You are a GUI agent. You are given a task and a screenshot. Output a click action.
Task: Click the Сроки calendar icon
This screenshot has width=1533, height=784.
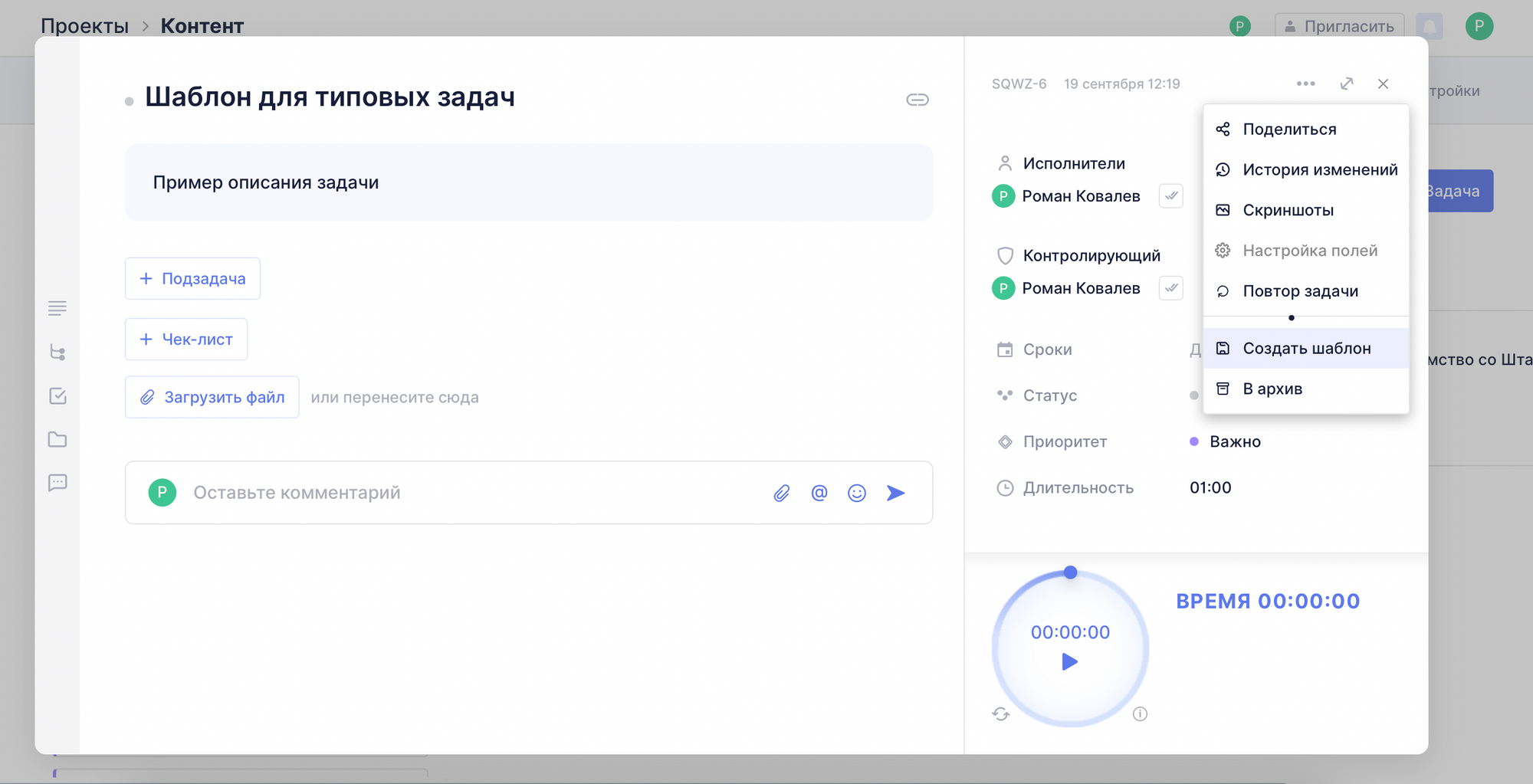pos(1005,349)
